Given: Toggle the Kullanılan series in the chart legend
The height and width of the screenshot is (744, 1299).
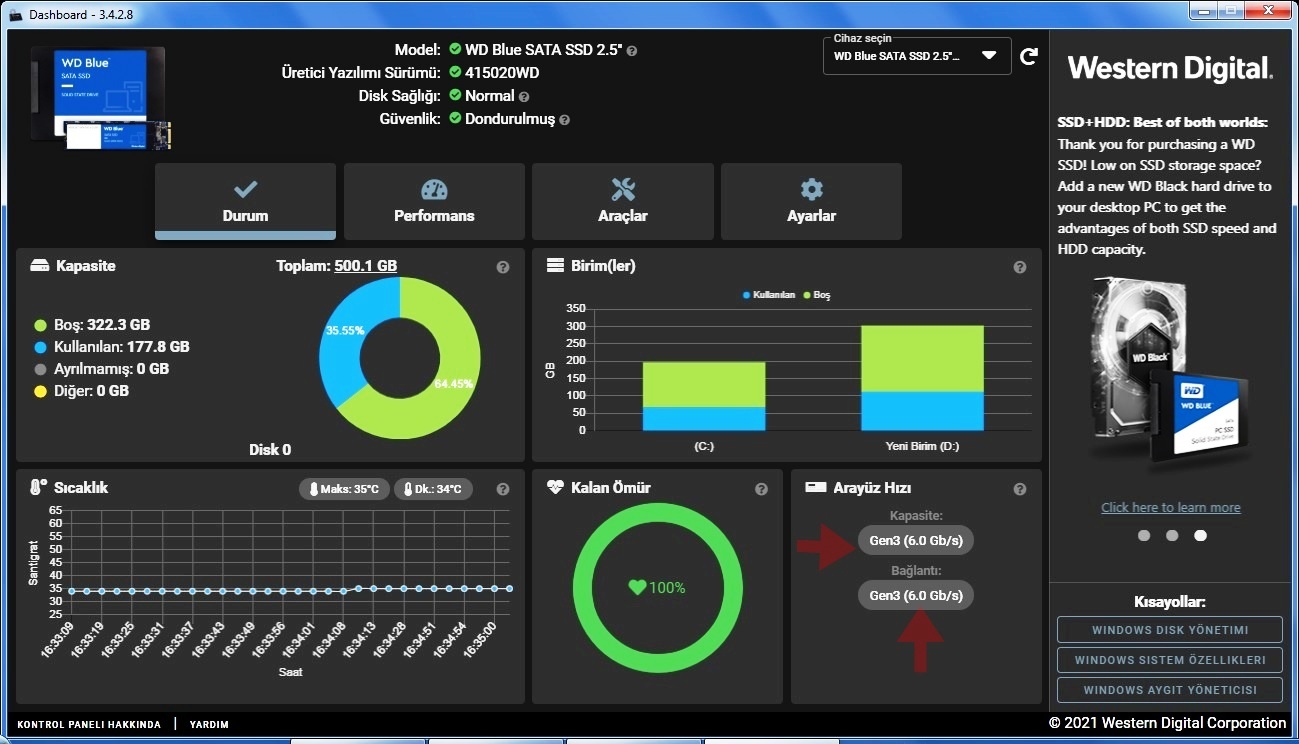Looking at the screenshot, I should (x=769, y=295).
